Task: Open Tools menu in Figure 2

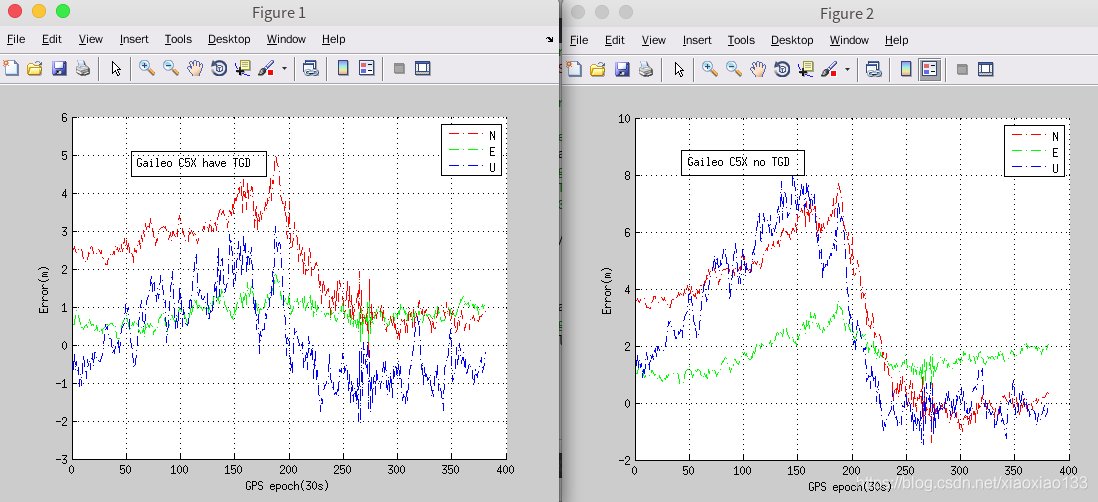Action: pos(741,40)
